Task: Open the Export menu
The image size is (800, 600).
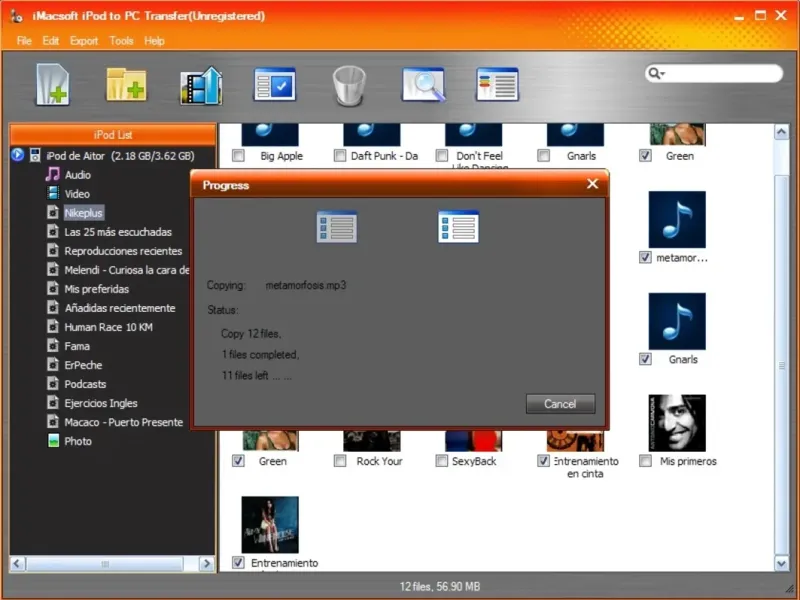Action: (84, 41)
